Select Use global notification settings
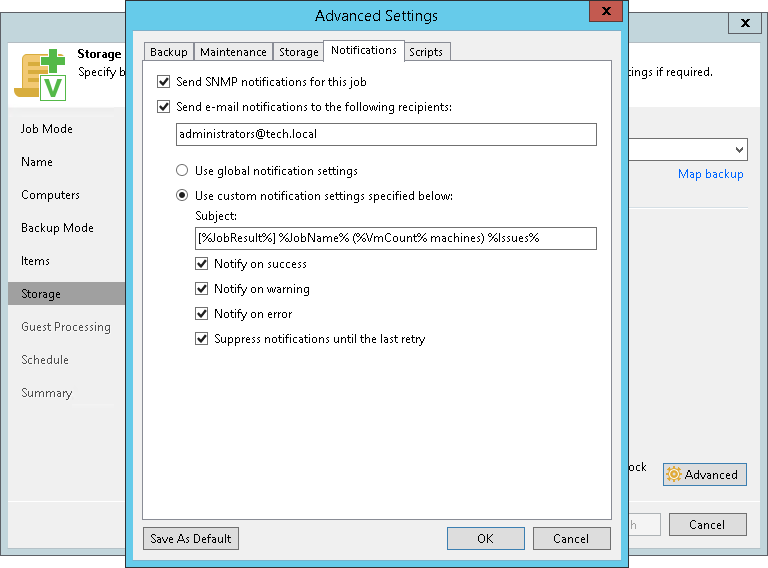This screenshot has width=768, height=568. (x=182, y=171)
